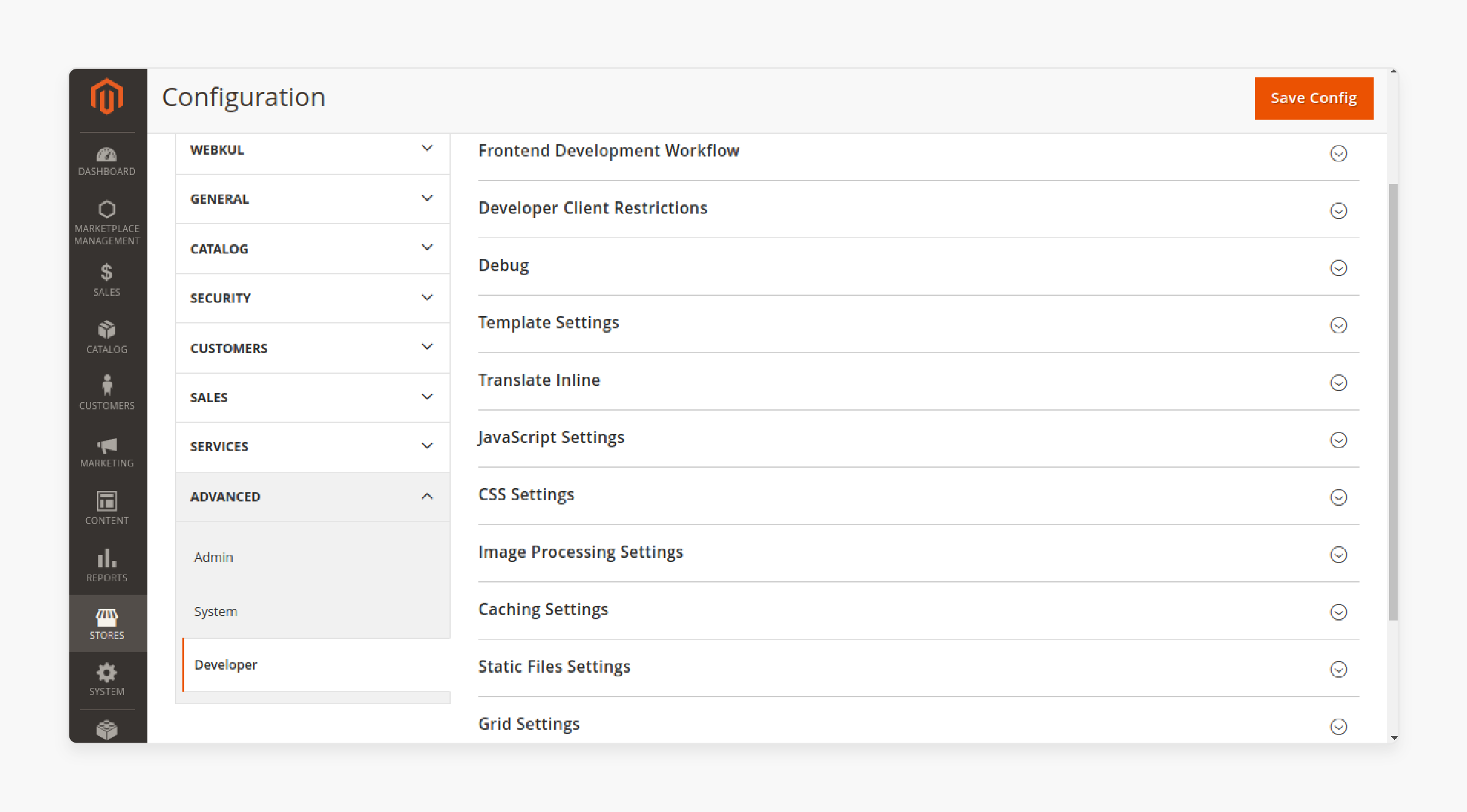1467x812 pixels.
Task: Click the Magento logo icon
Action: 107,96
